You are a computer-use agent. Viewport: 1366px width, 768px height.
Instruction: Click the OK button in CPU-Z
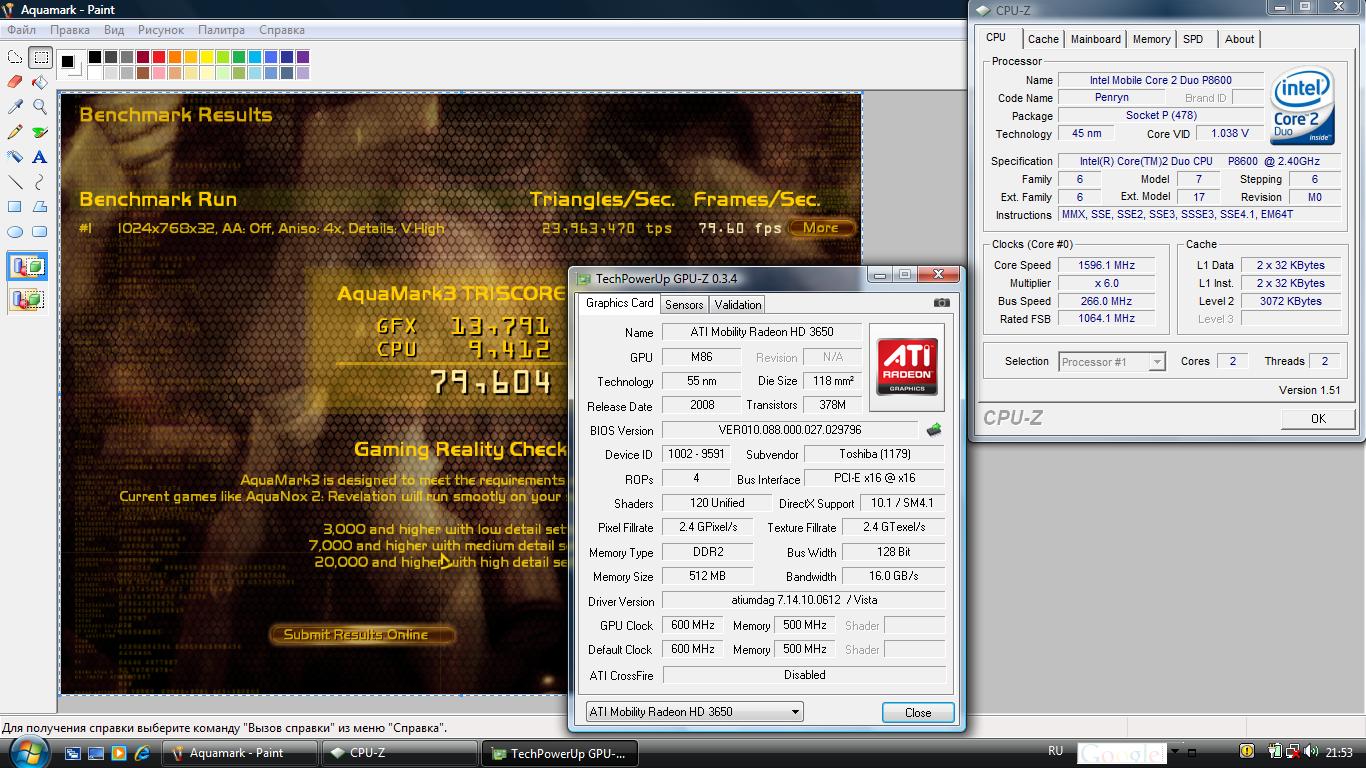(x=1318, y=419)
